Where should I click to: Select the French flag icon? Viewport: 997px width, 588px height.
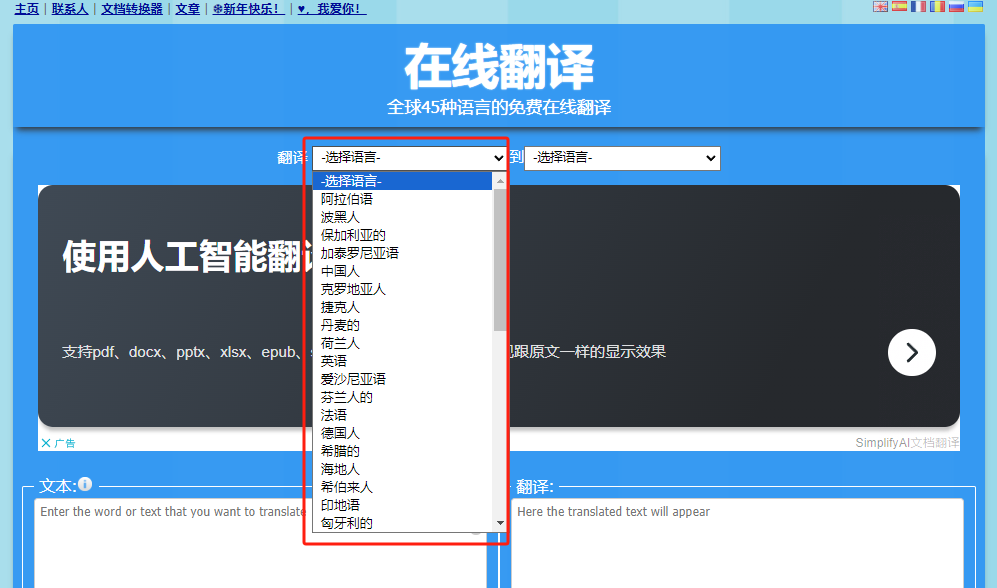pyautogui.click(x=918, y=7)
